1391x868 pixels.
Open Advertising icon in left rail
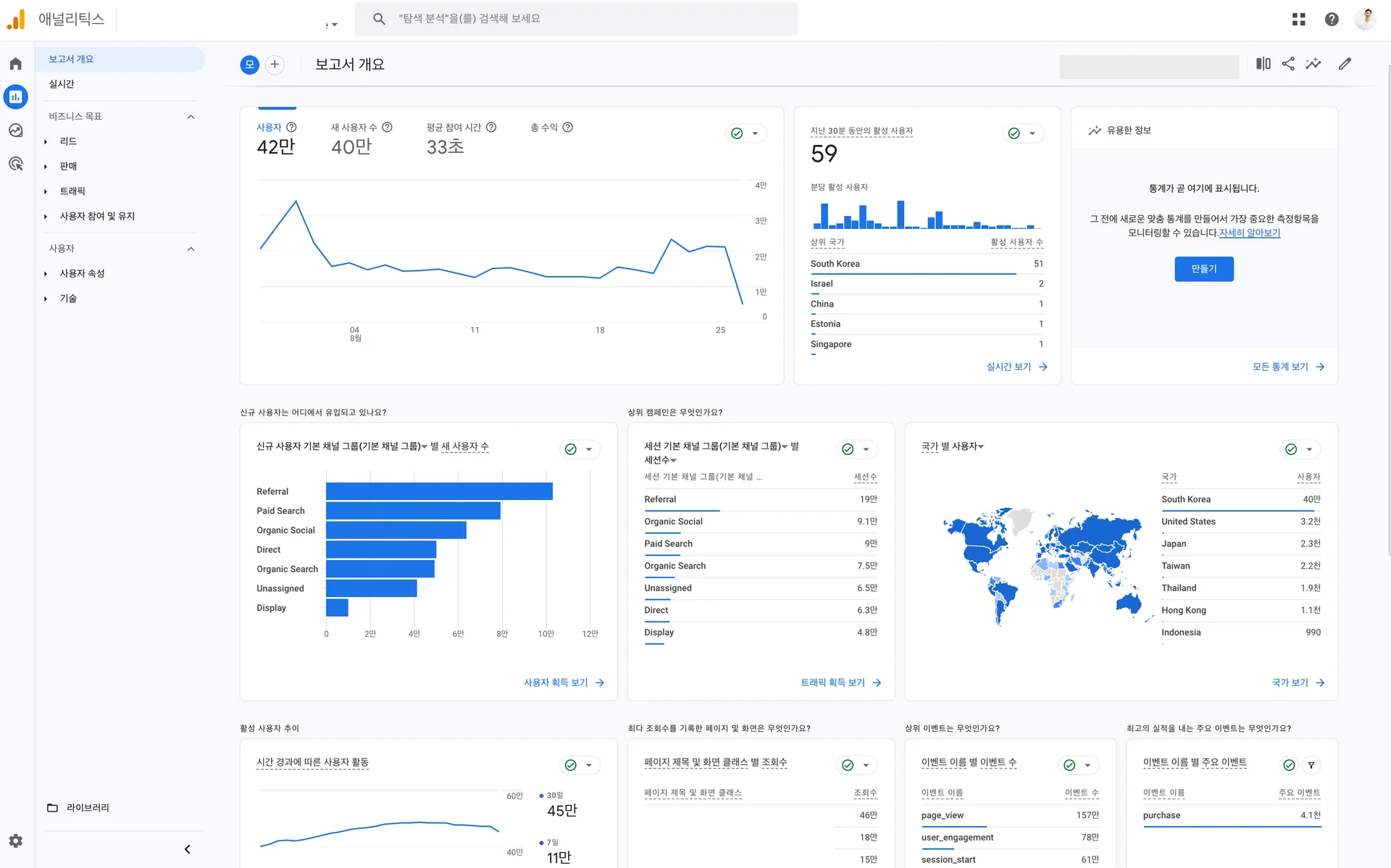pyautogui.click(x=16, y=164)
